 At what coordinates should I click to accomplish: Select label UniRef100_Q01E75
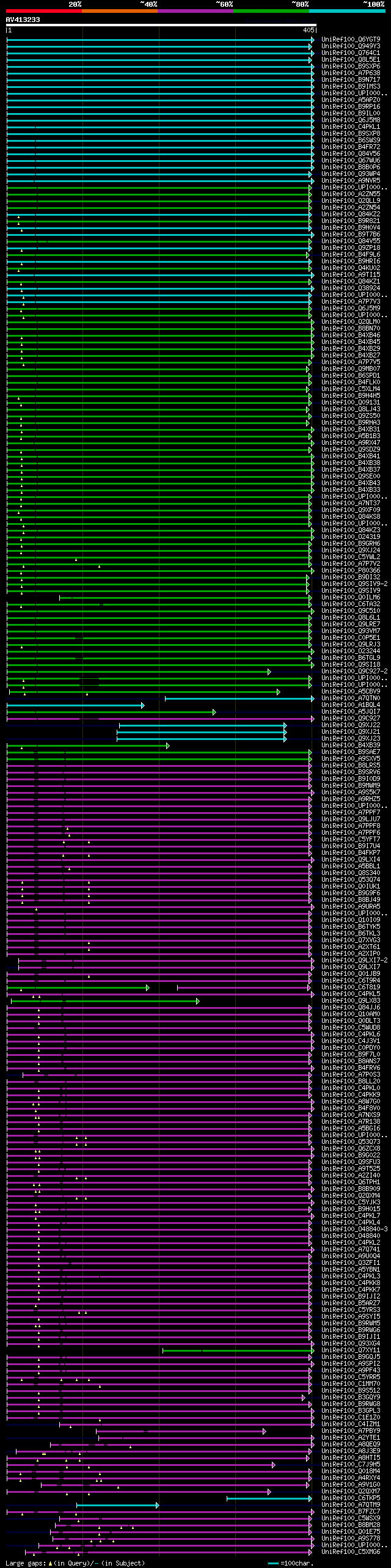[351, 1532]
